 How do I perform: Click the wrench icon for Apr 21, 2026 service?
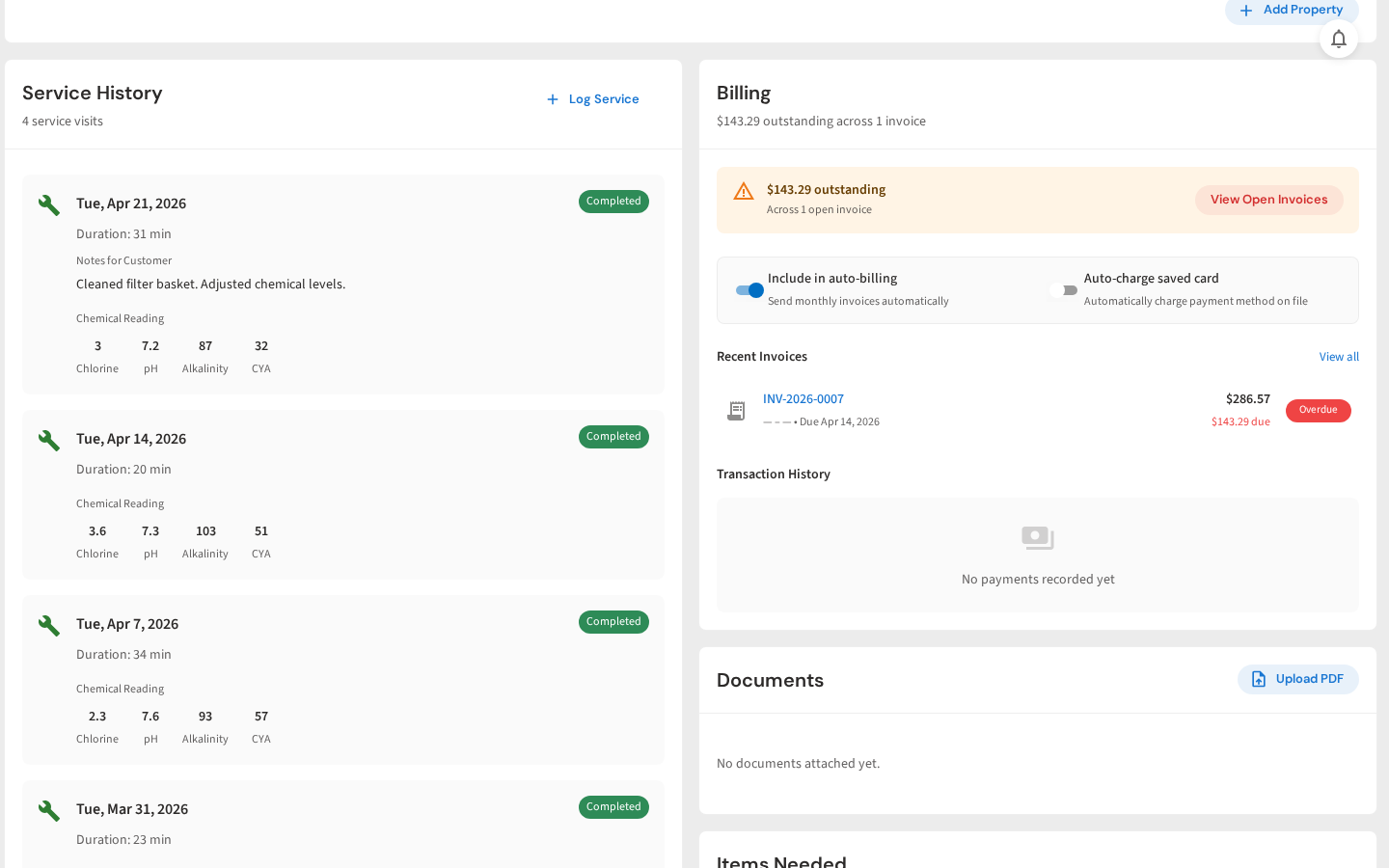click(49, 204)
